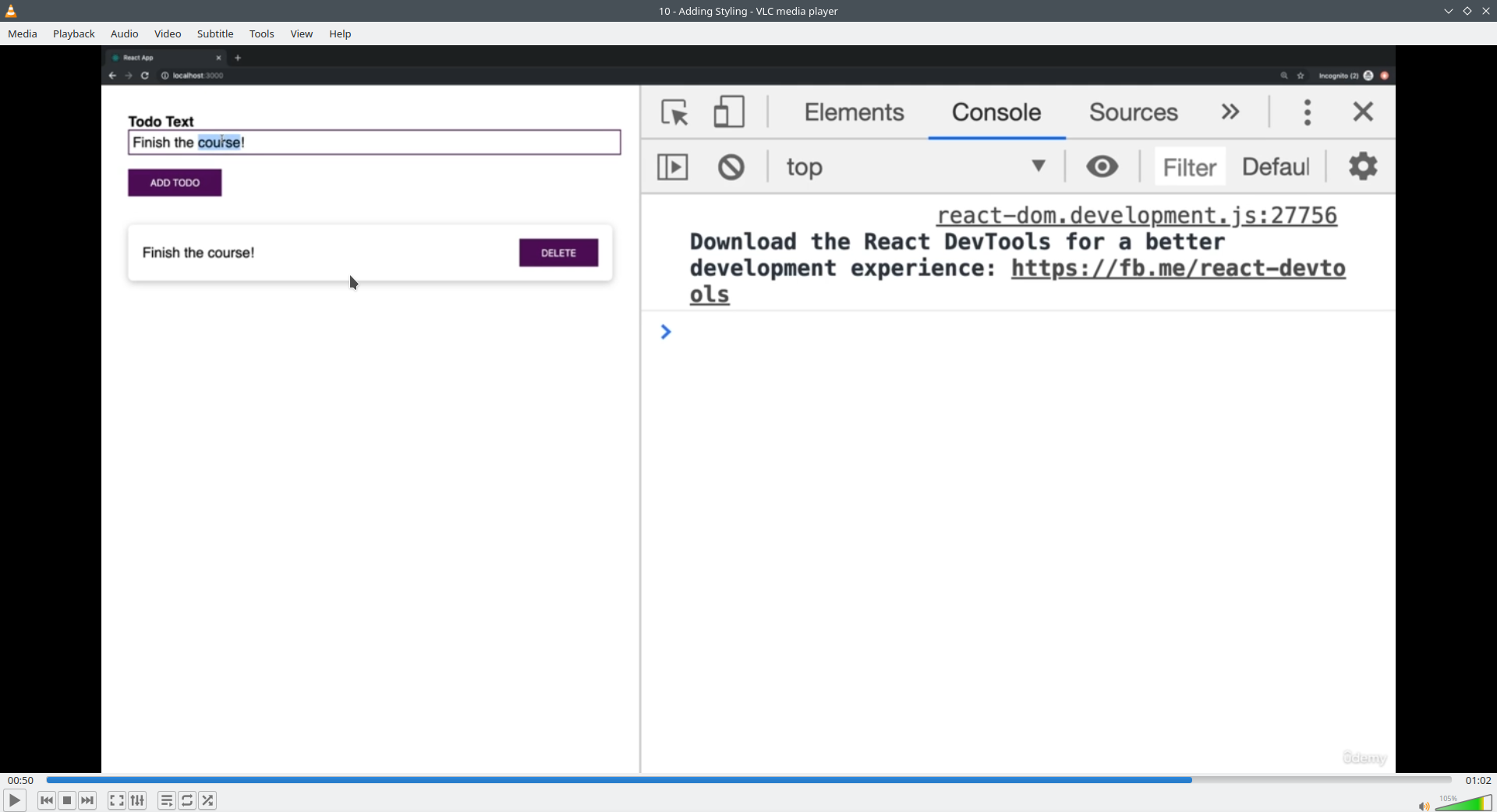Open the Video menu
1497x812 pixels.
(168, 34)
